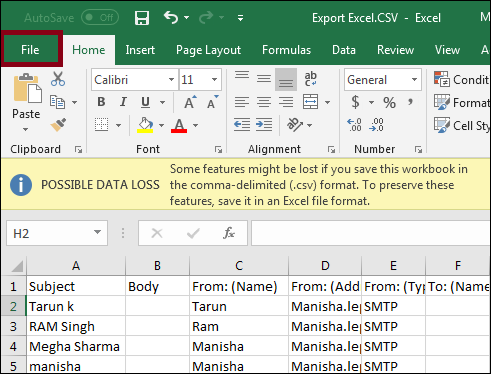Select the Format Painter brush

[x=58, y=125]
